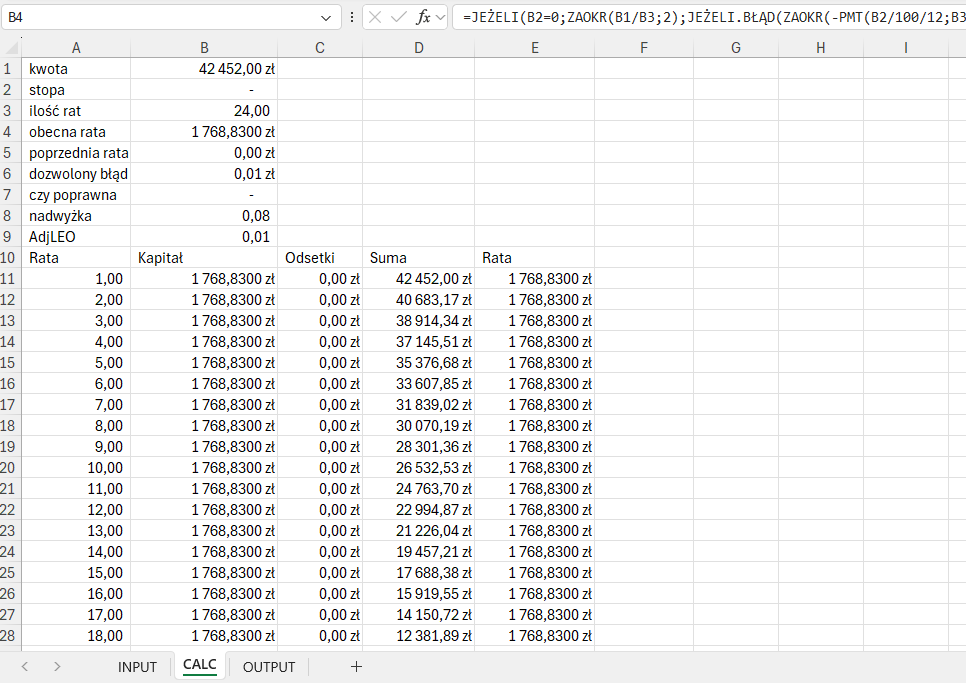Click the 'poprzednia rata' label cell

pos(76,152)
